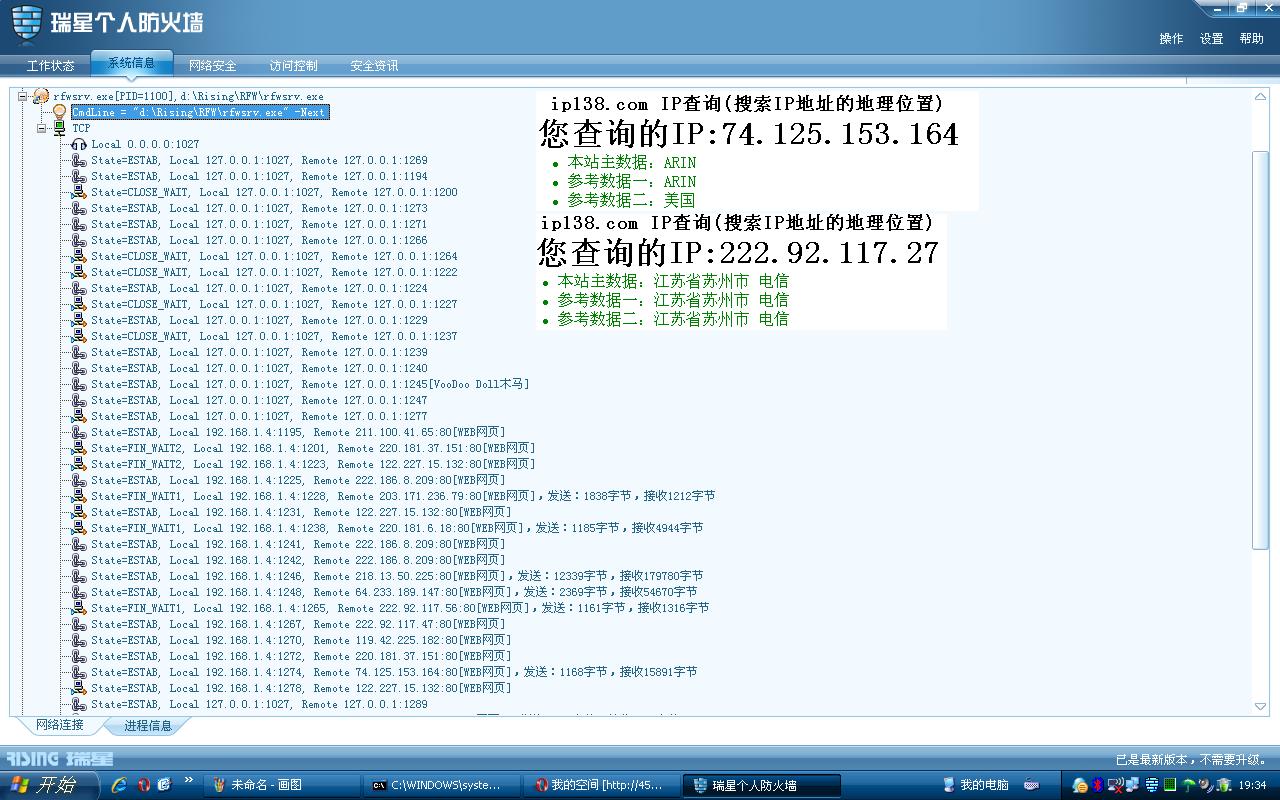Switch to the 工作状态 tab
The image size is (1280, 800).
[x=50, y=66]
